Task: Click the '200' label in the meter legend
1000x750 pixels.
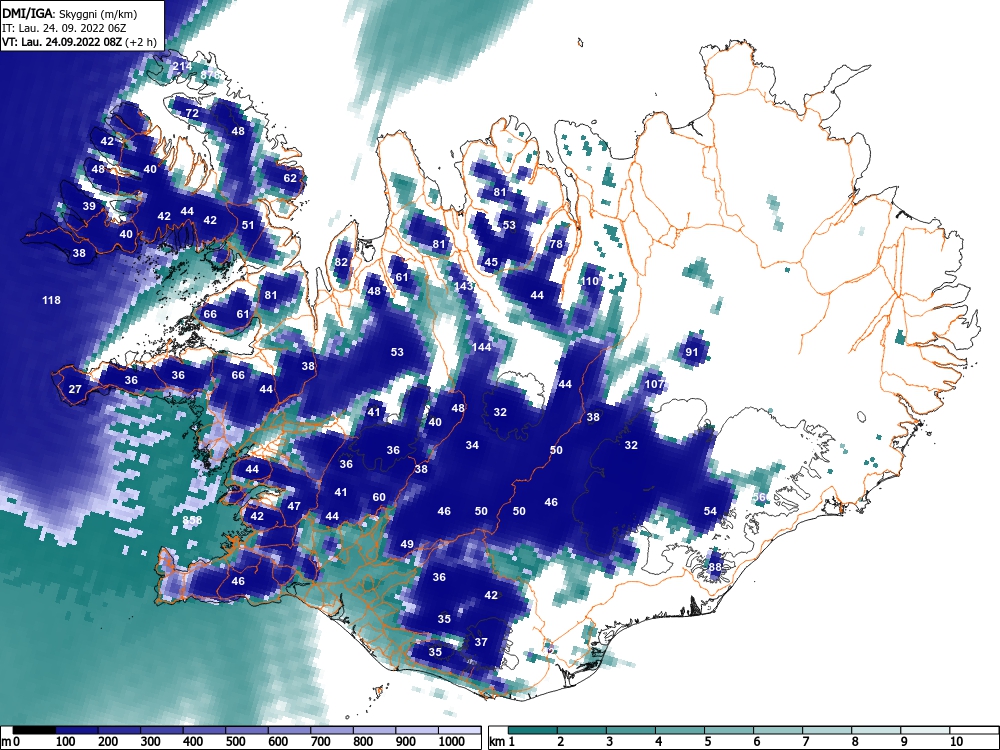Action: point(108,742)
